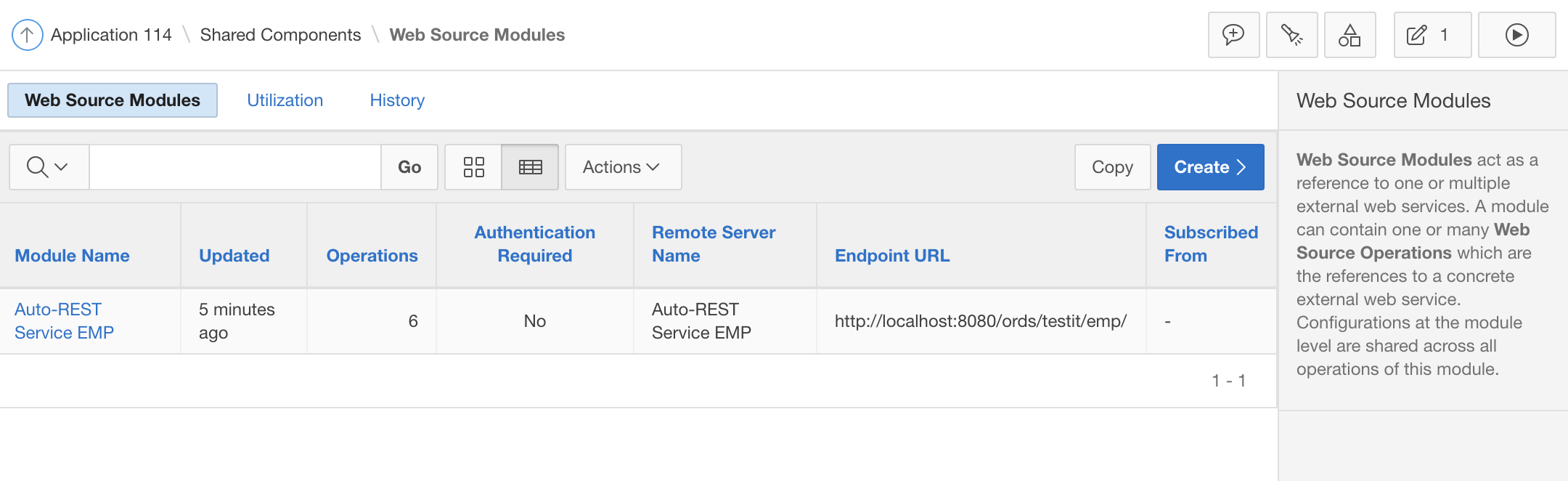
Task: Run the application with play icon
Action: (x=1516, y=35)
